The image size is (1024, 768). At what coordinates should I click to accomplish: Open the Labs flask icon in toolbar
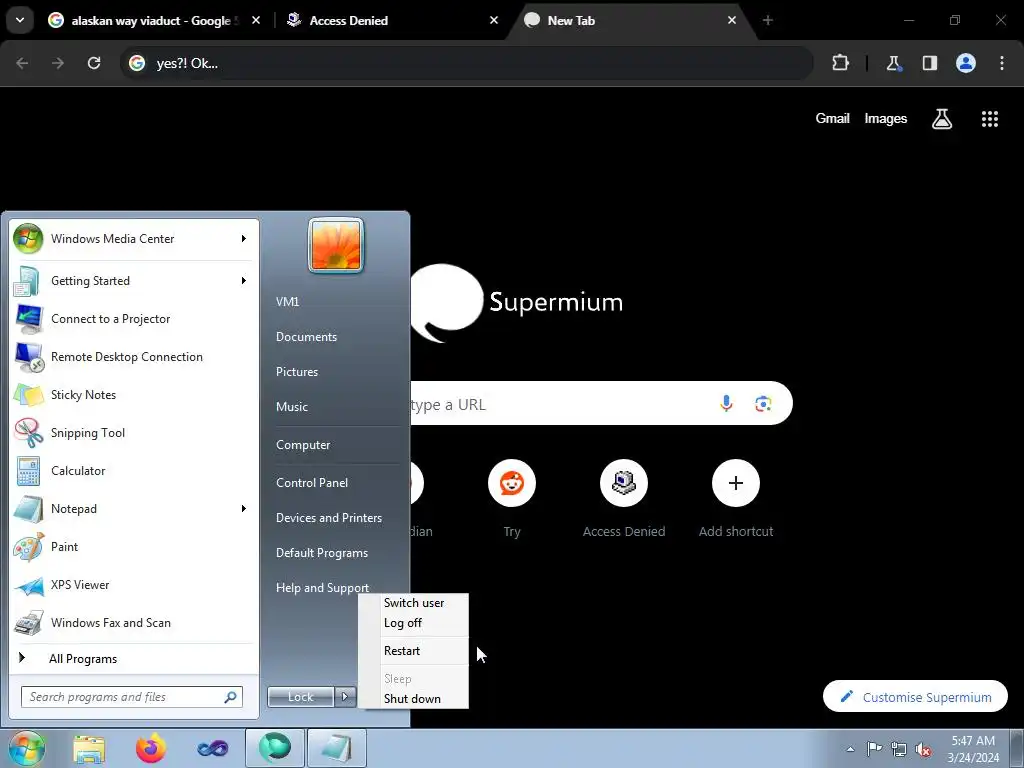(x=893, y=63)
